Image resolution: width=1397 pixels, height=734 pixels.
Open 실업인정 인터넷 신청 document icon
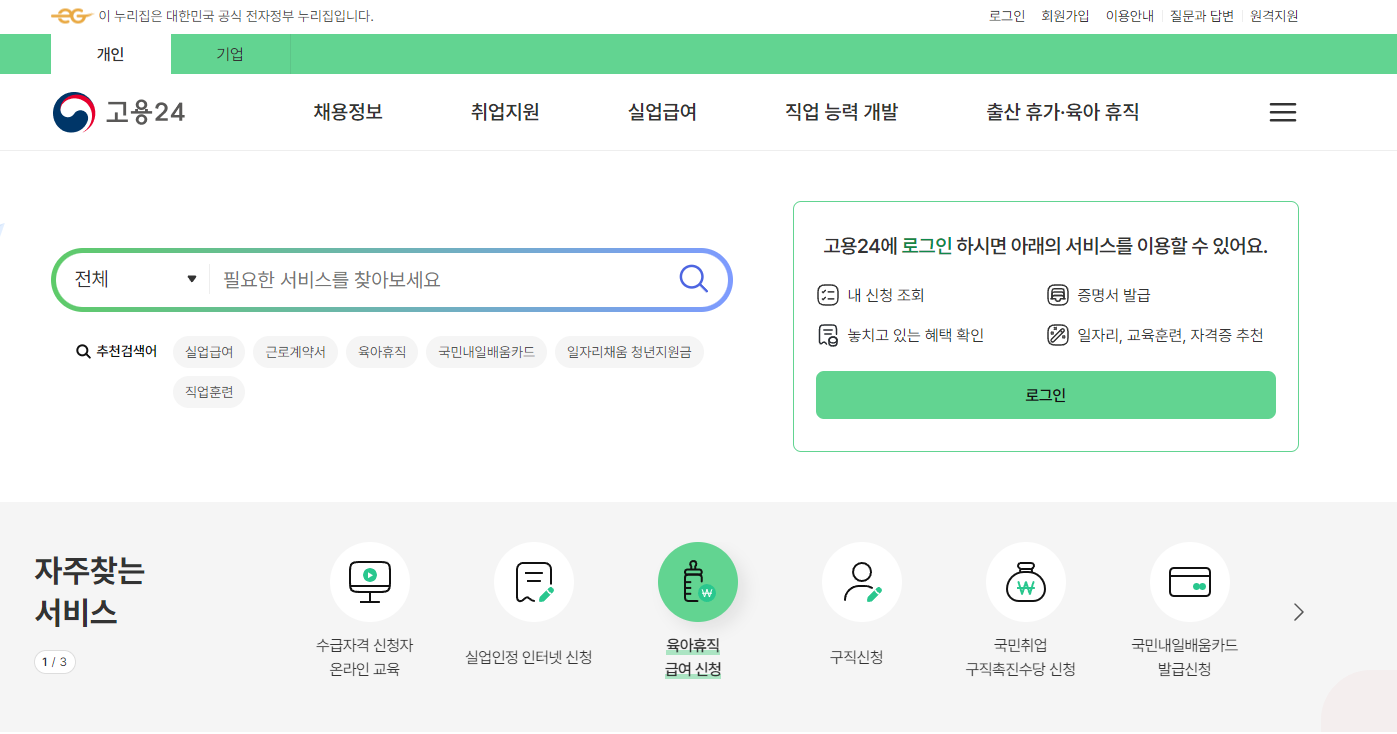click(x=534, y=582)
